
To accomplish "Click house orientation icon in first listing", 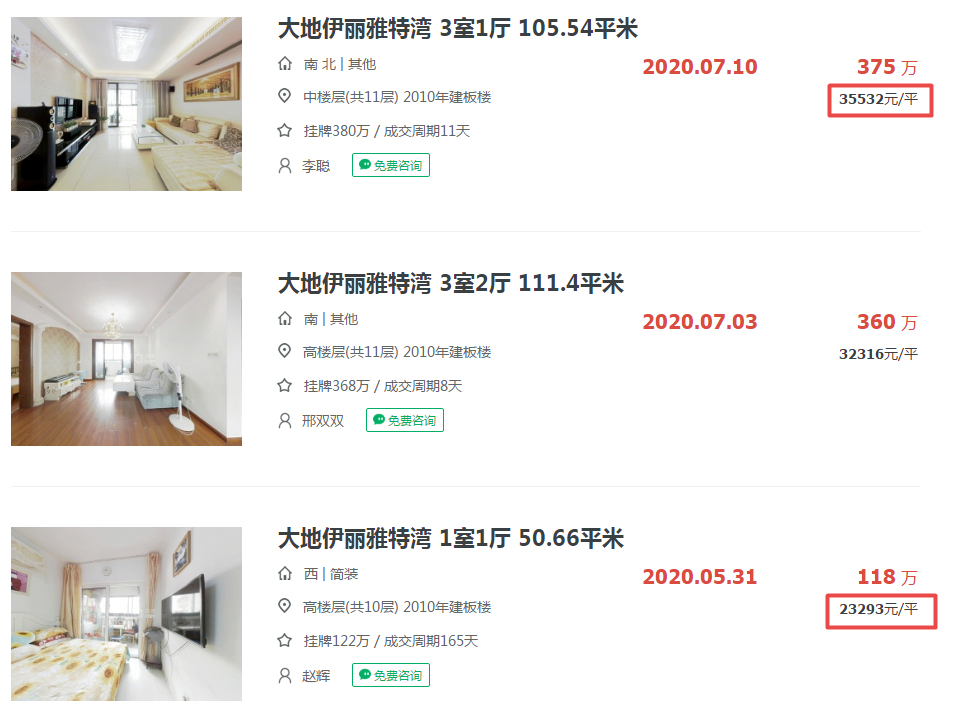I will coord(284,63).
